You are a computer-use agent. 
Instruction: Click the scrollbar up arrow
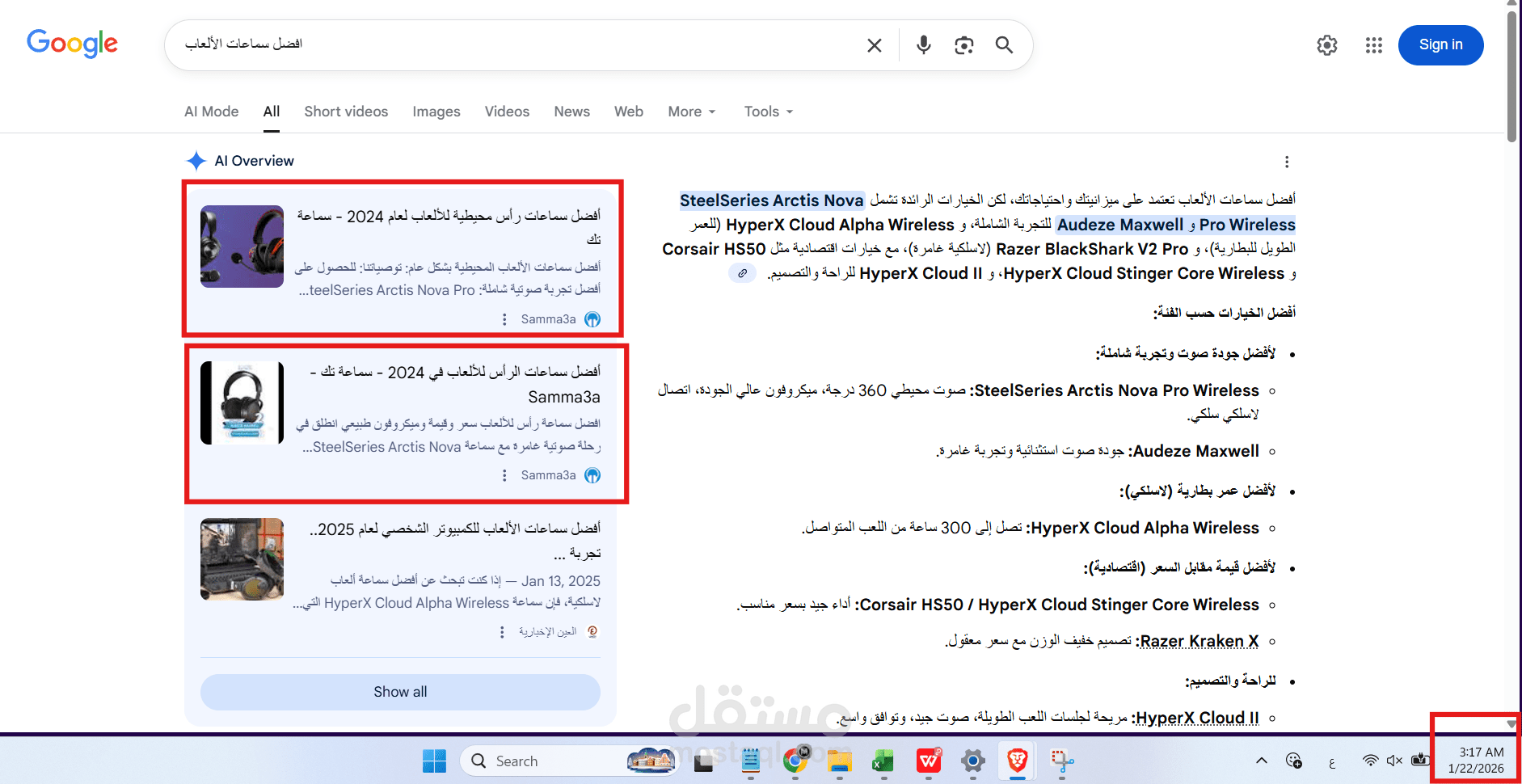tap(1511, 4)
